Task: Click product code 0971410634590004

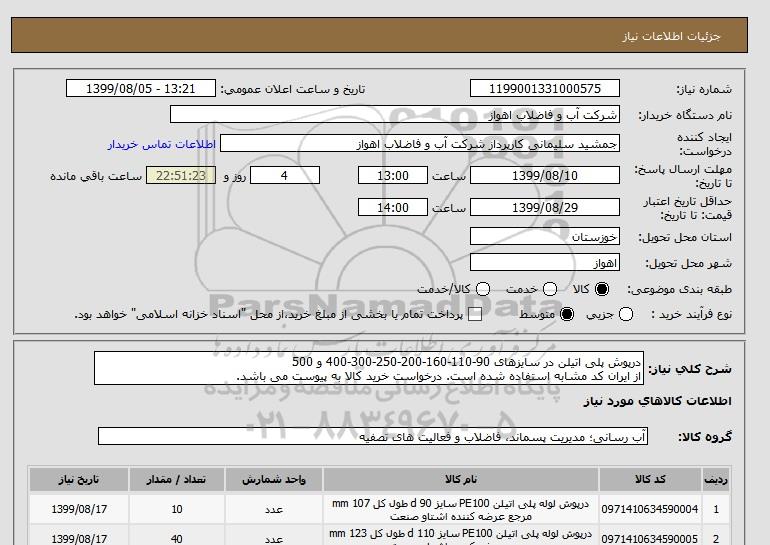Action: click(650, 510)
